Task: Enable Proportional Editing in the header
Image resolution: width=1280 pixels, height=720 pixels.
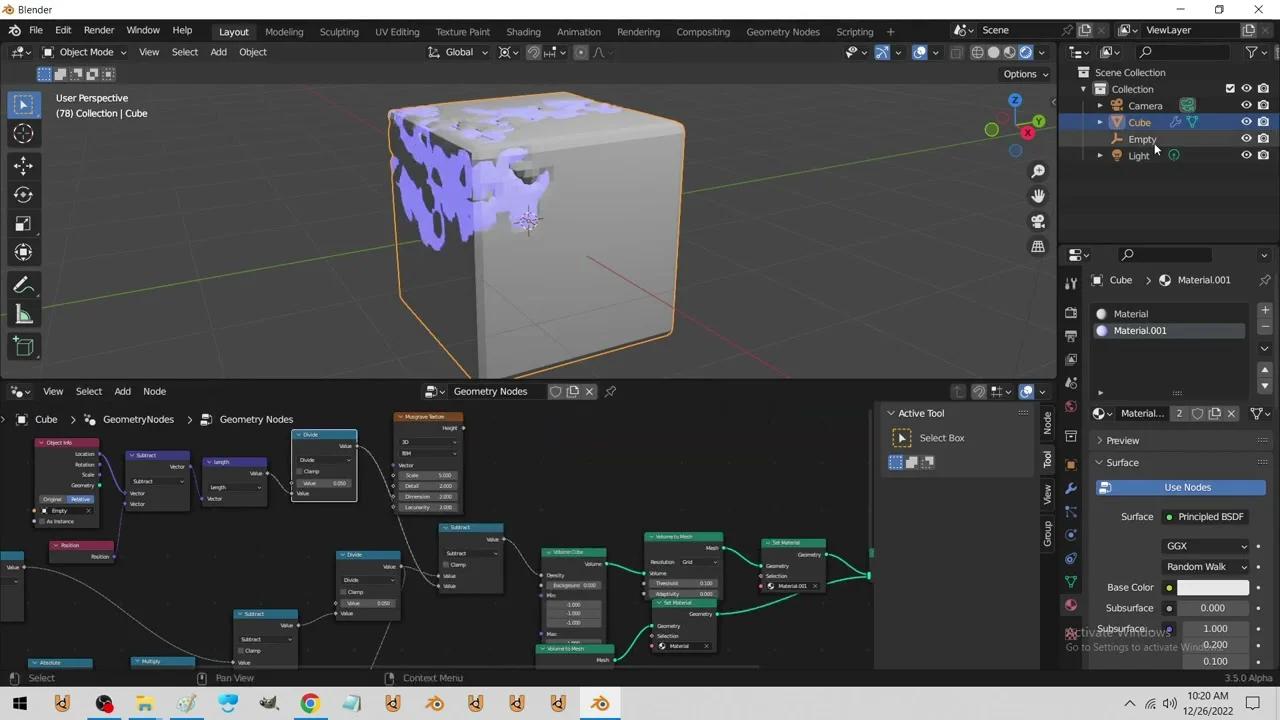Action: (580, 52)
